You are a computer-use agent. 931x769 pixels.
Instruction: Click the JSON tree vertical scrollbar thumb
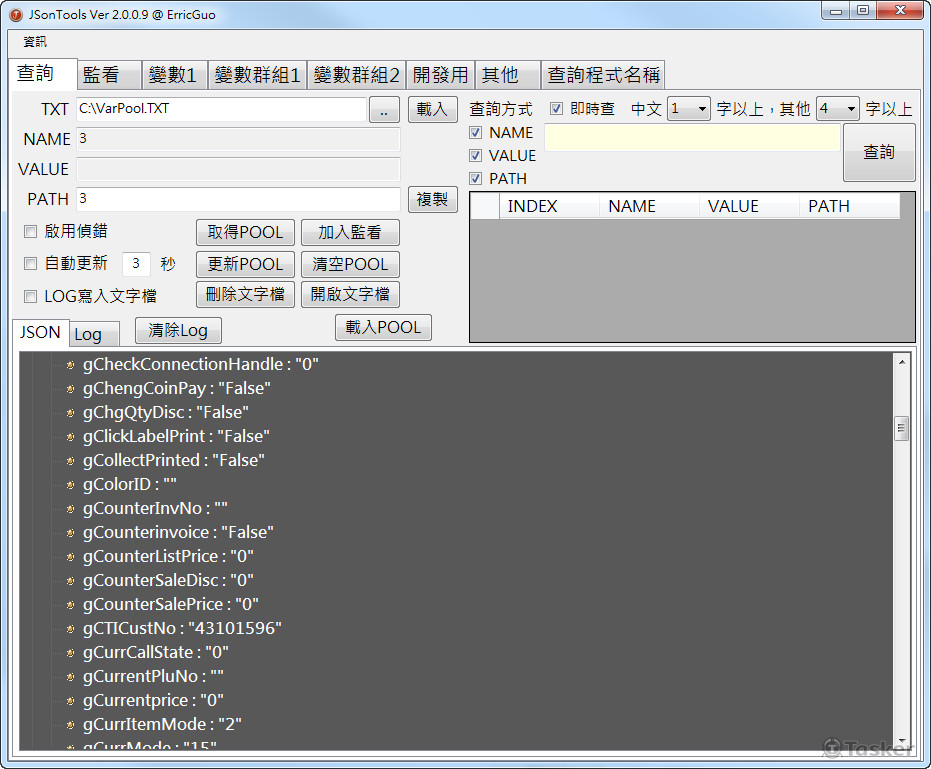click(901, 428)
